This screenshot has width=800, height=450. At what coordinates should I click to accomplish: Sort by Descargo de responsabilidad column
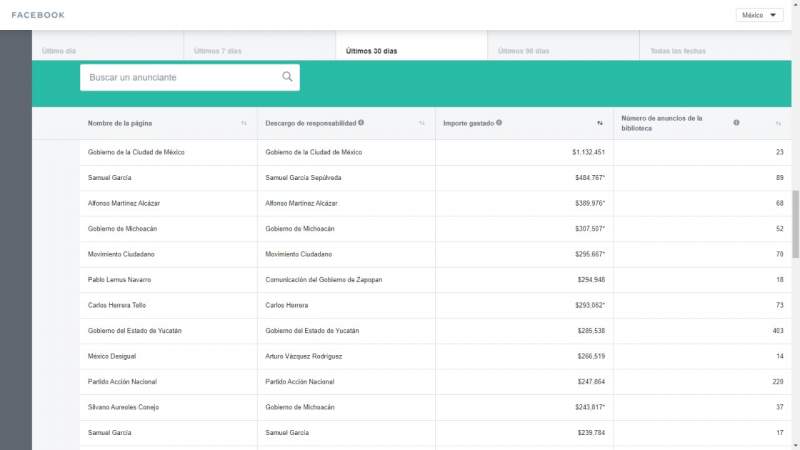pos(421,123)
